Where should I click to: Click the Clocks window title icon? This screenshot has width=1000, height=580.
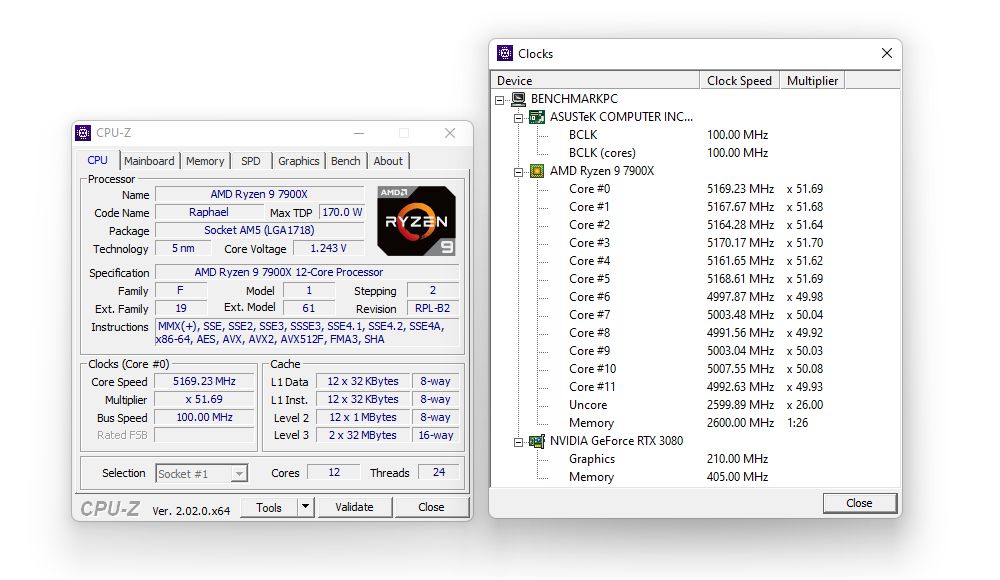504,53
